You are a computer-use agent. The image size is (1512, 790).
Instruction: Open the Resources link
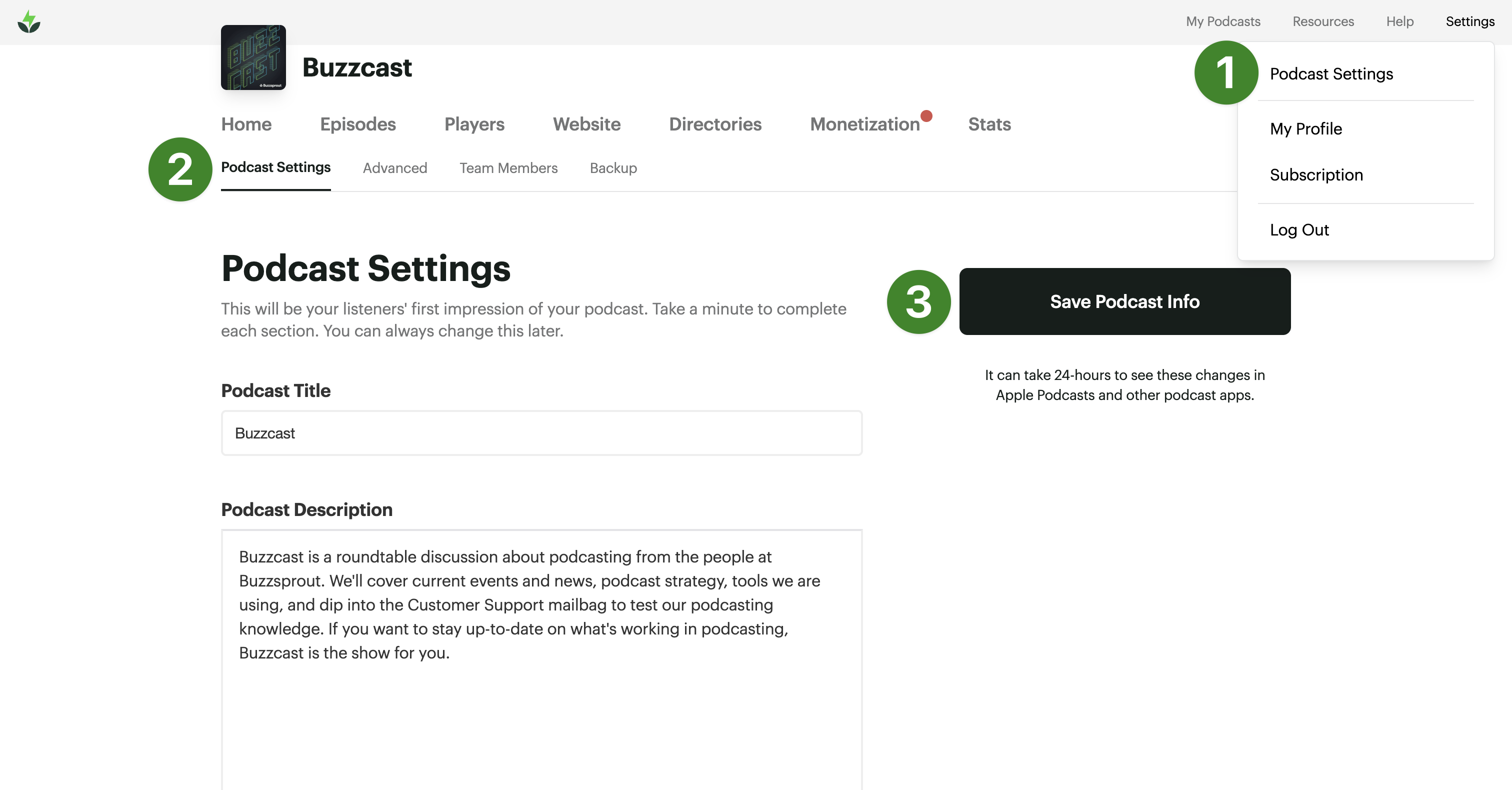1323,21
